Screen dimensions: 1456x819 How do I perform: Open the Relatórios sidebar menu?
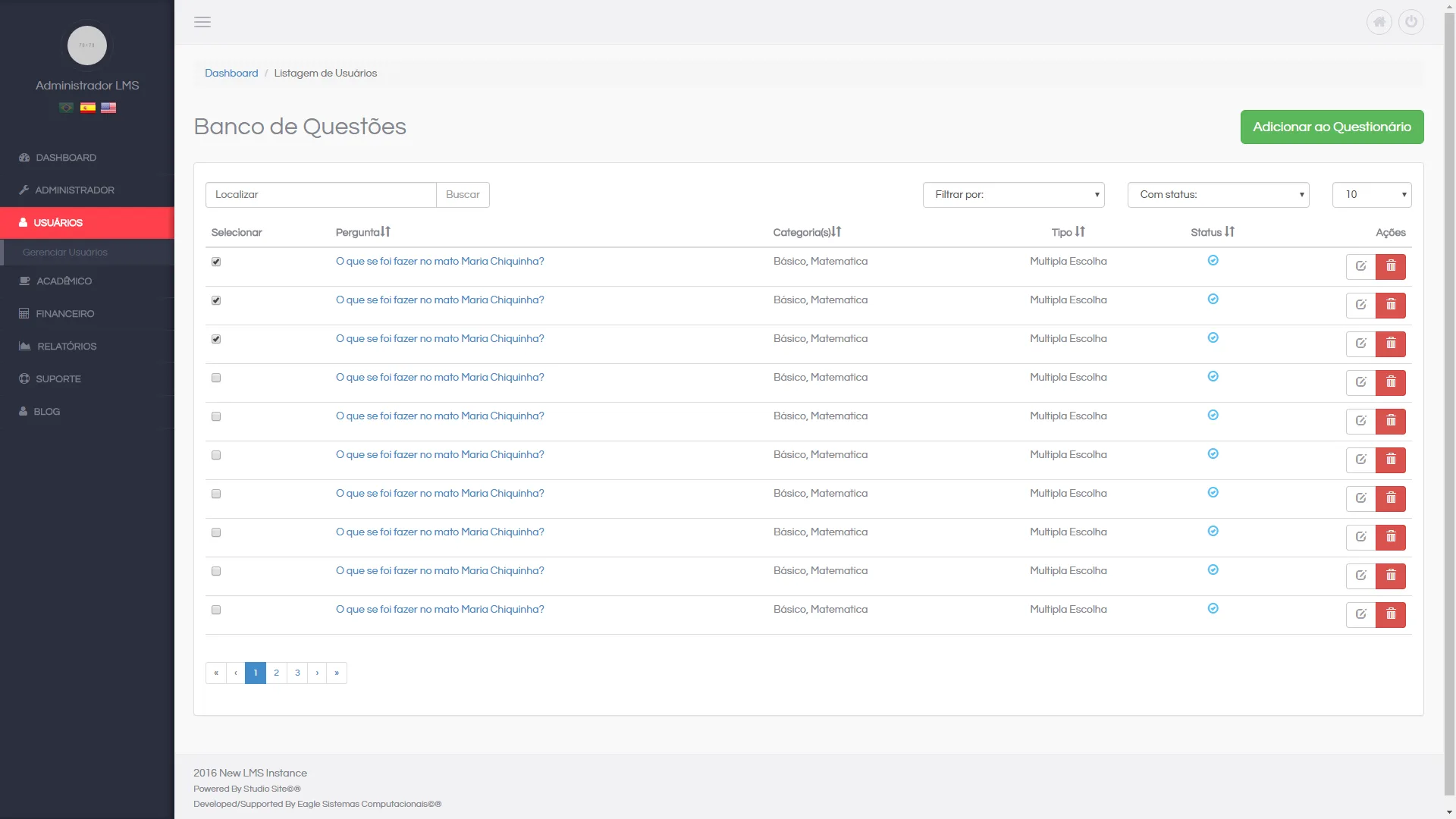coord(87,347)
